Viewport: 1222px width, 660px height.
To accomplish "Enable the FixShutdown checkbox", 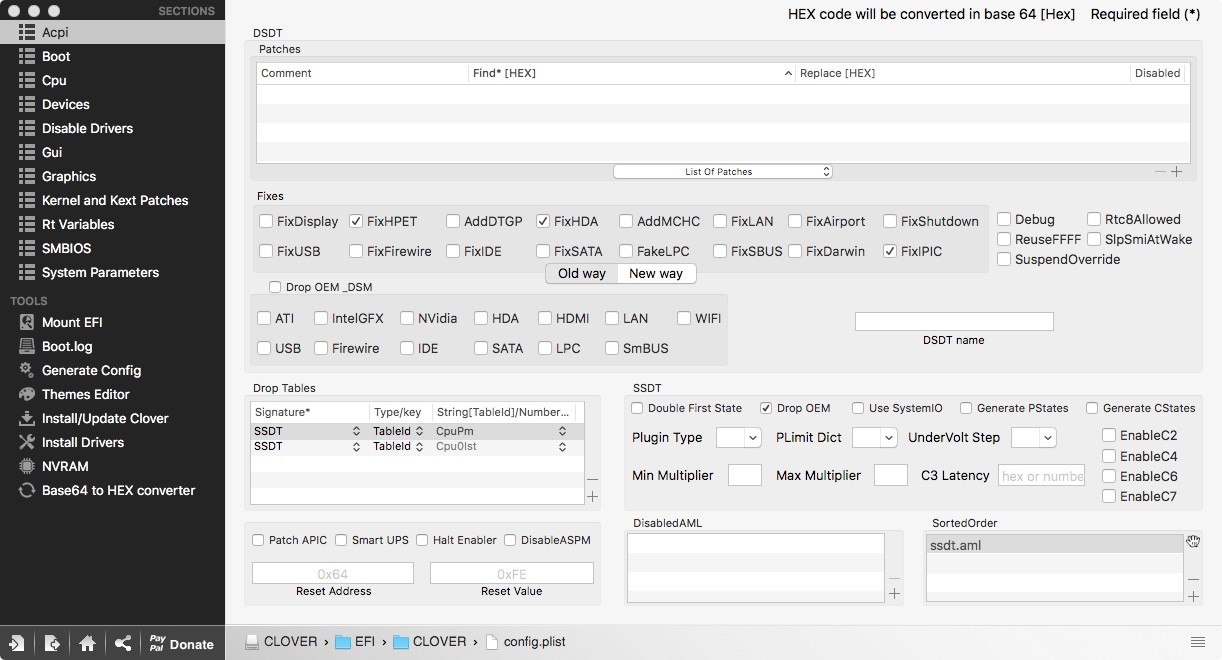I will coord(891,221).
